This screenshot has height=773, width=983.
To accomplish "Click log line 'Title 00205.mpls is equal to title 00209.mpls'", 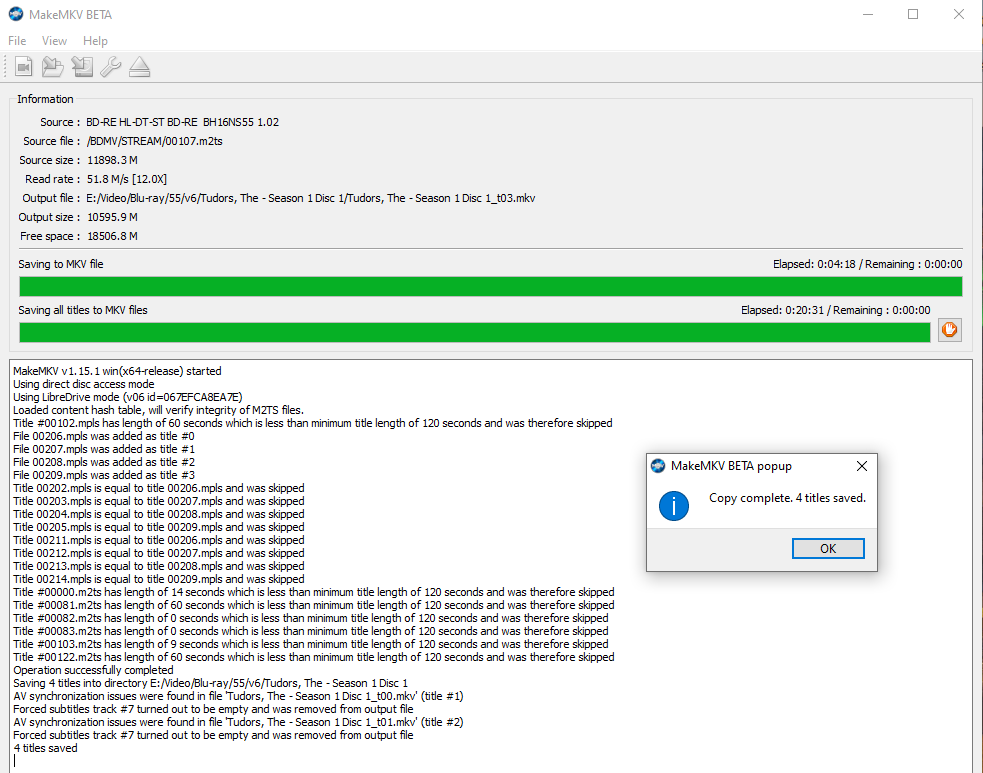I will (159, 527).
